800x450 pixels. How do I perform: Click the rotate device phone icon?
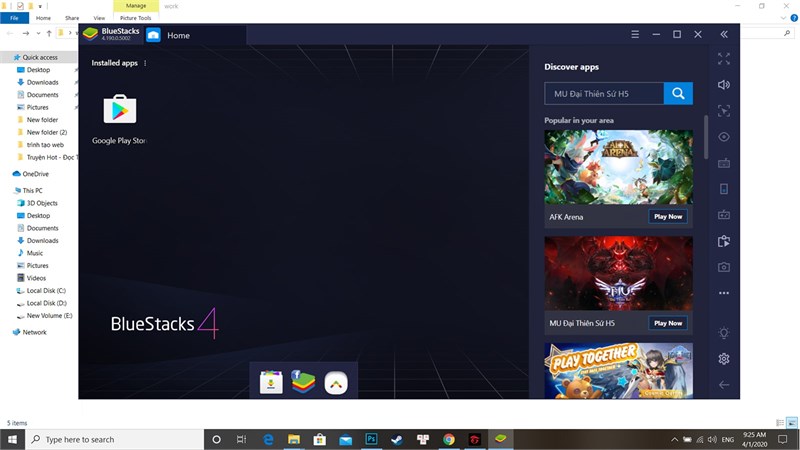click(x=723, y=189)
